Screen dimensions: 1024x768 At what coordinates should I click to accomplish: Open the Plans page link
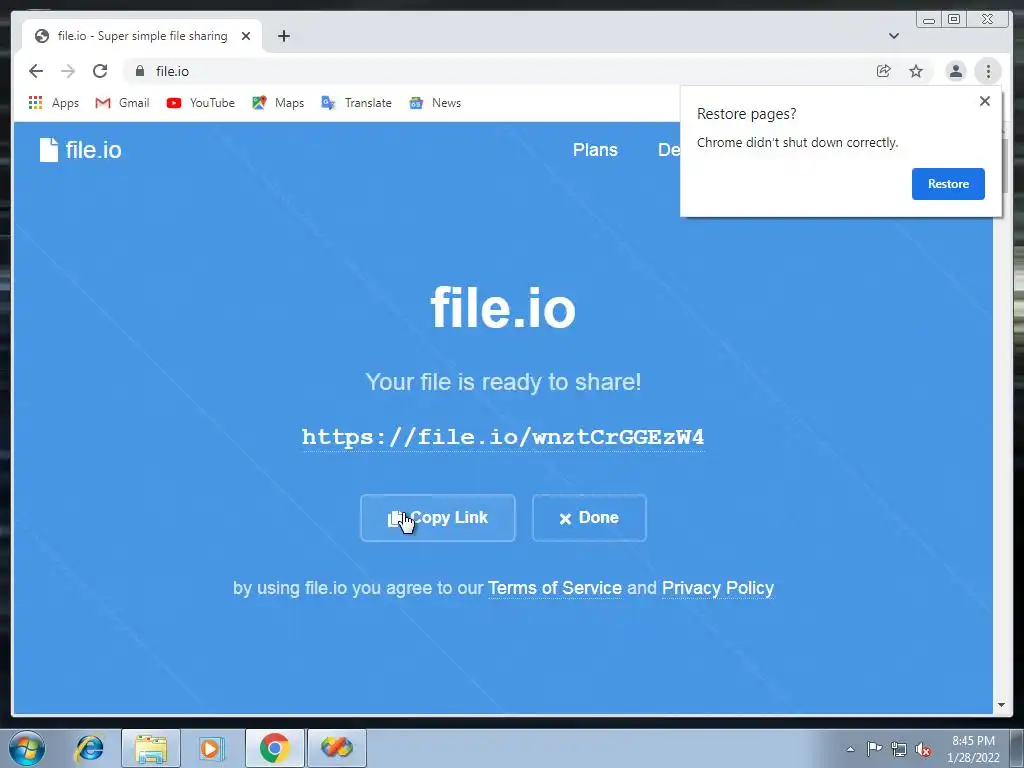click(x=595, y=150)
